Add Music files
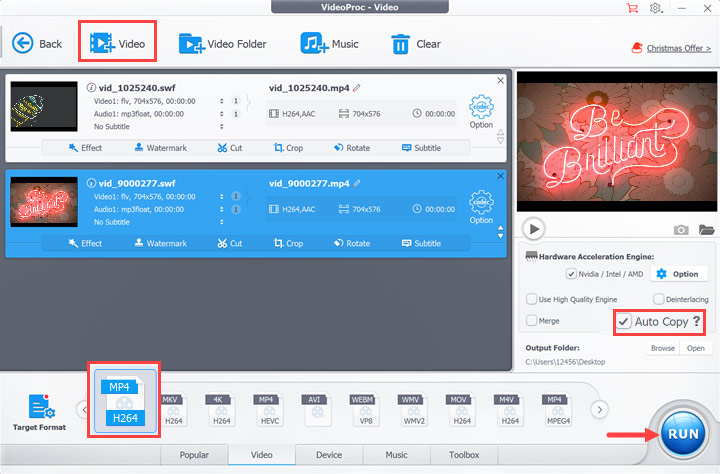Screen dimensions: 720x474 click(329, 44)
